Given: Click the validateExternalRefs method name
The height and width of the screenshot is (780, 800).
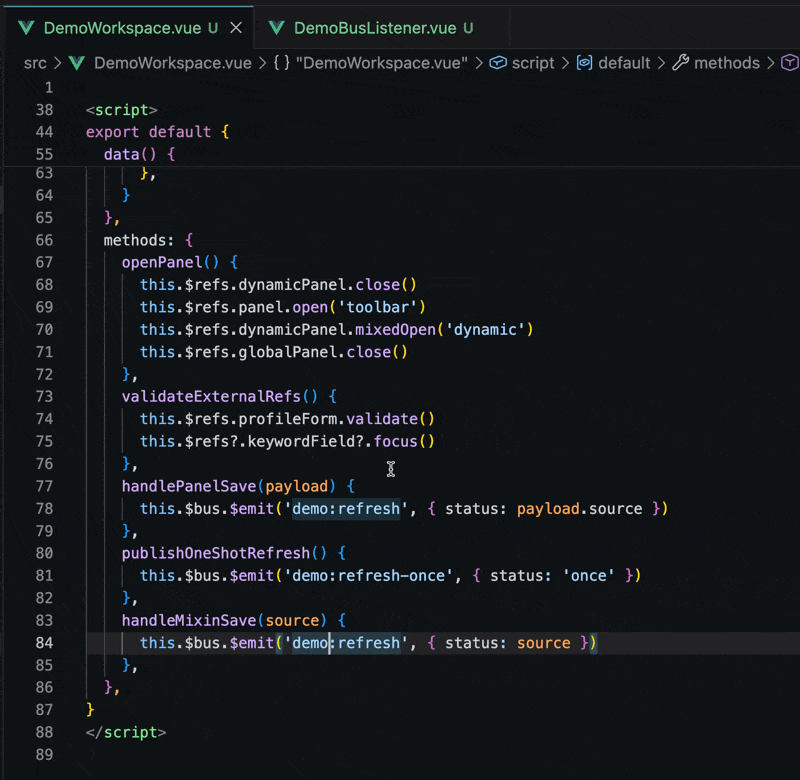Looking at the screenshot, I should (x=211, y=396).
